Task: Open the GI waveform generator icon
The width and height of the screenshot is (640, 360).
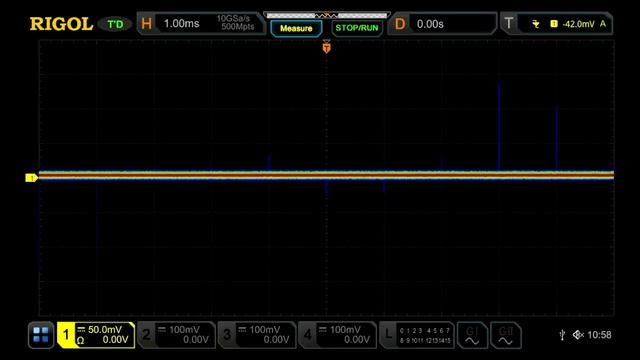Action: 472,335
